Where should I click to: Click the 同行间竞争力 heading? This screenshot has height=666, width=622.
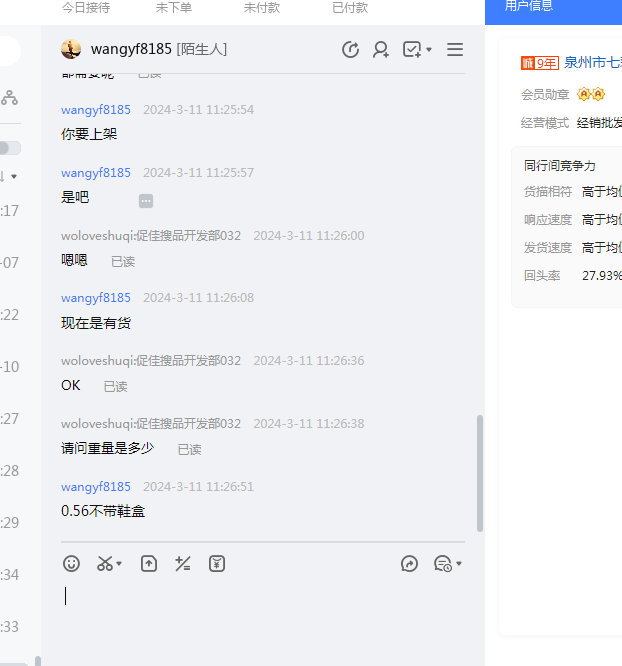point(560,166)
